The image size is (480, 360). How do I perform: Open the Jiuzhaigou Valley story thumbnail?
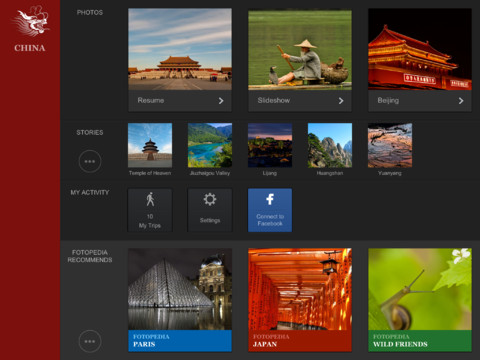point(210,145)
